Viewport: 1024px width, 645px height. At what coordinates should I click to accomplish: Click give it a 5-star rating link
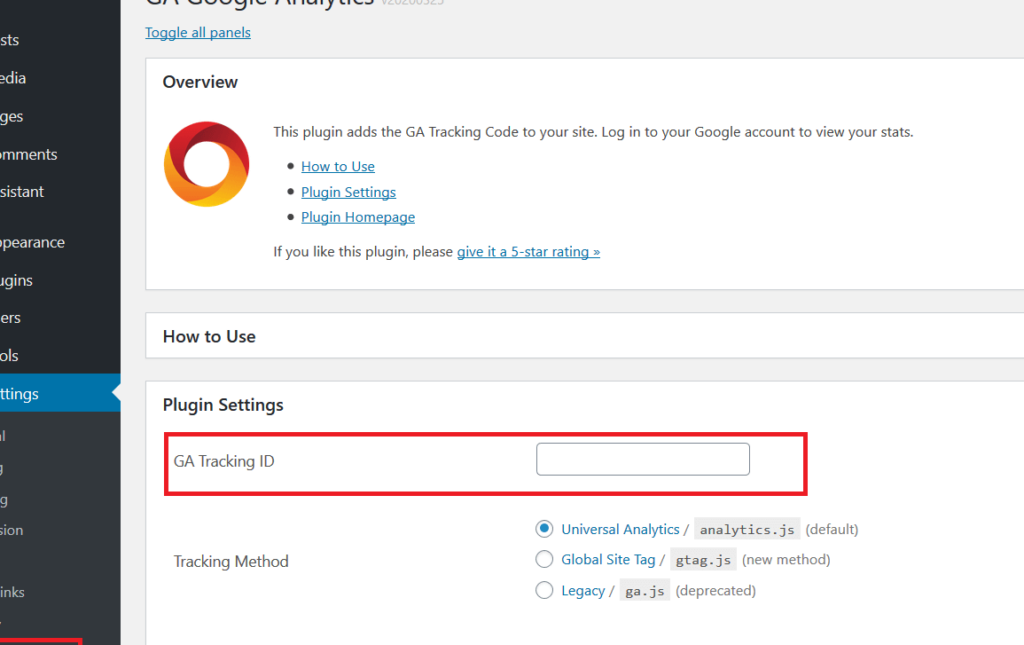click(x=528, y=251)
